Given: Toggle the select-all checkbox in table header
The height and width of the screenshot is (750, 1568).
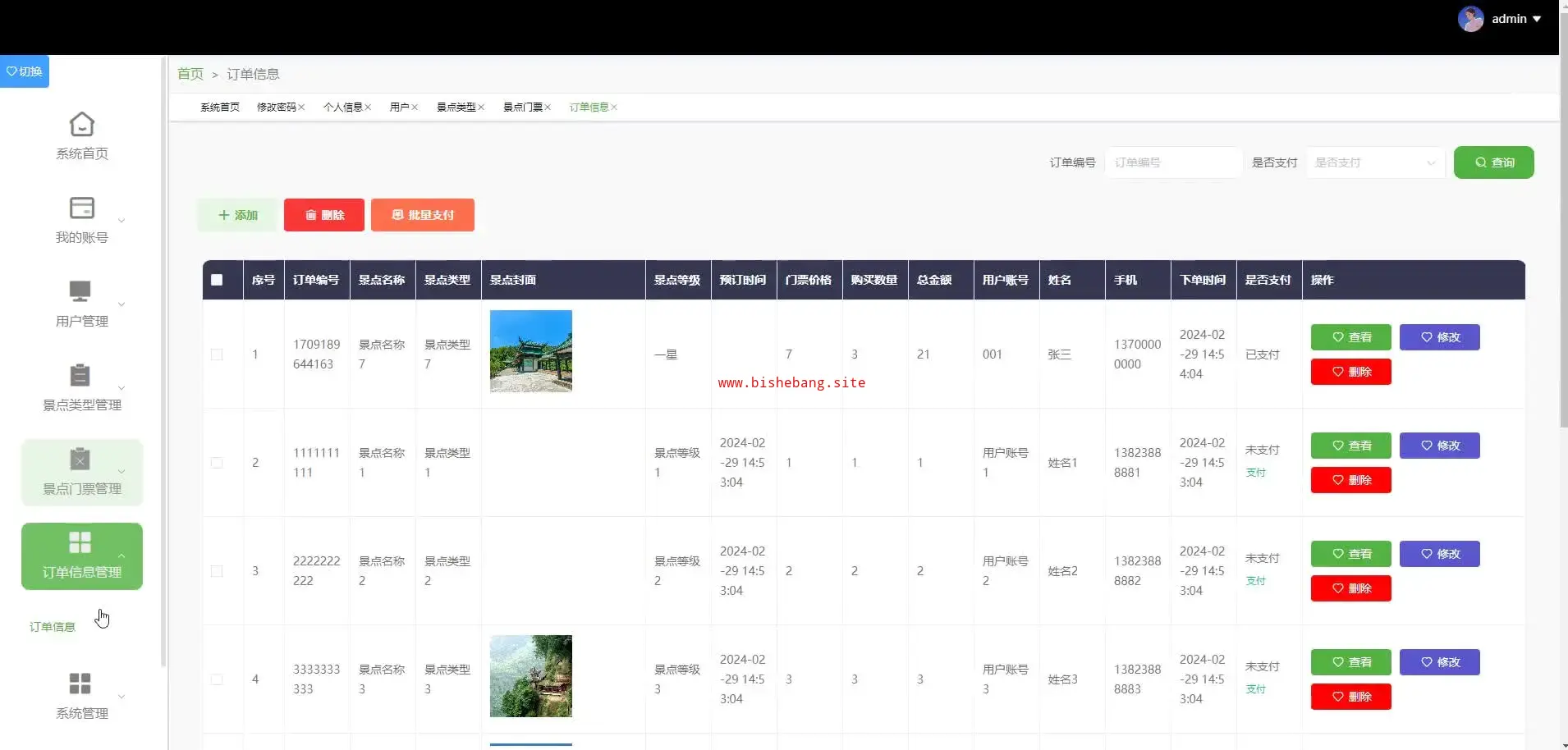Looking at the screenshot, I should (217, 280).
